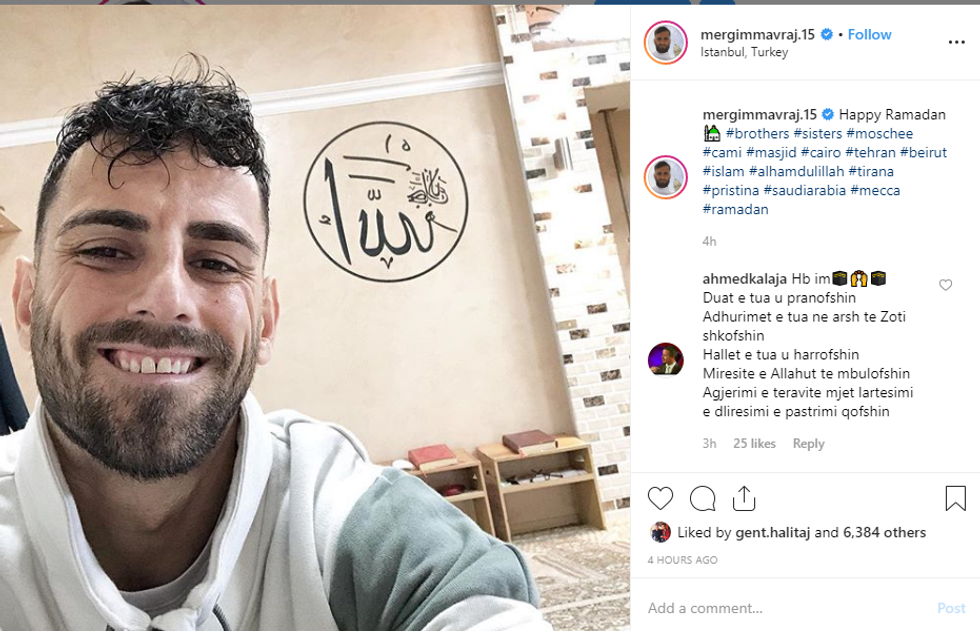The image size is (980, 631).
Task: Open the Istanbul, Turkey location link
Action: point(744,52)
